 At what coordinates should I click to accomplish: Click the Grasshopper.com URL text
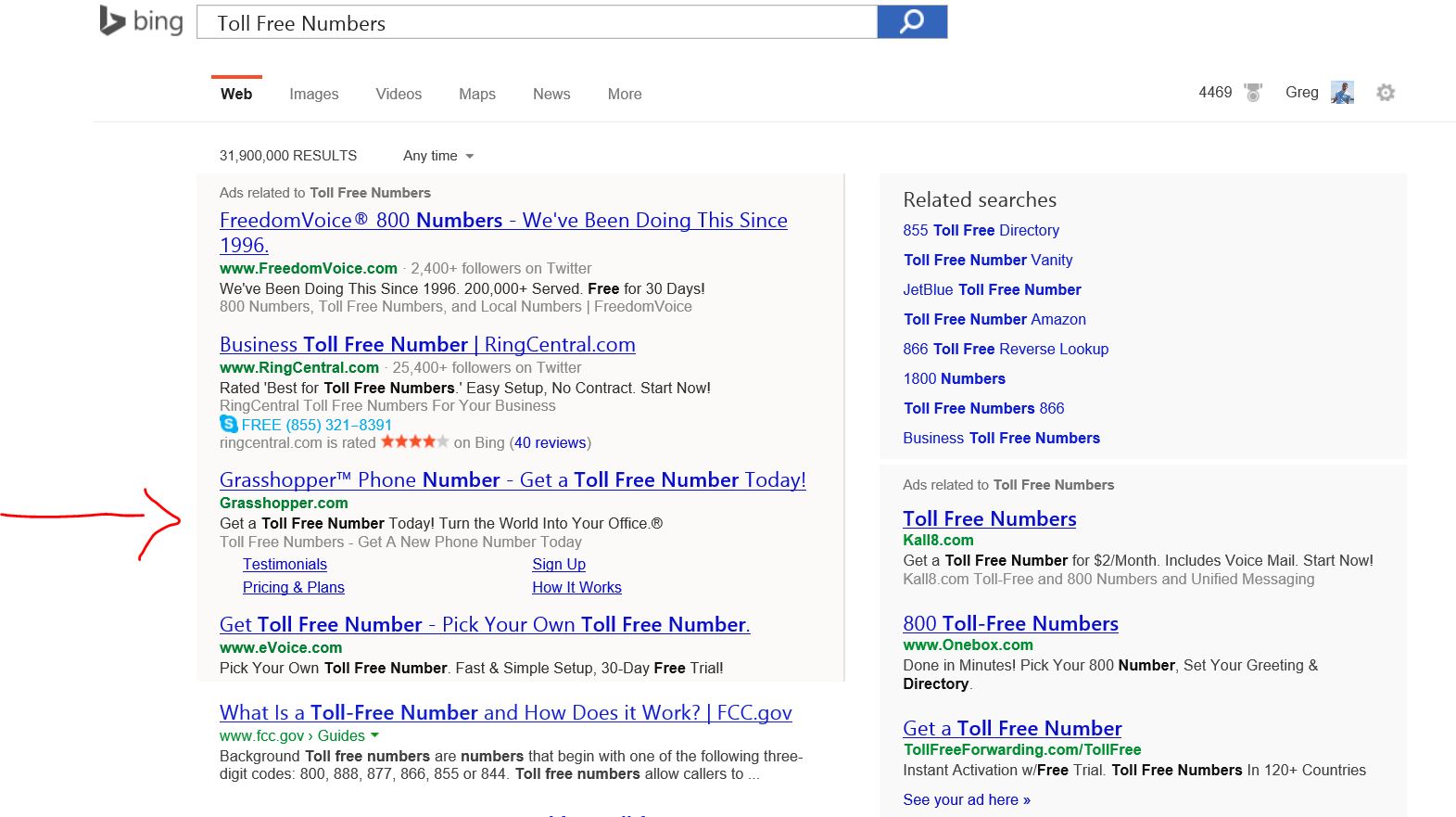tap(284, 503)
